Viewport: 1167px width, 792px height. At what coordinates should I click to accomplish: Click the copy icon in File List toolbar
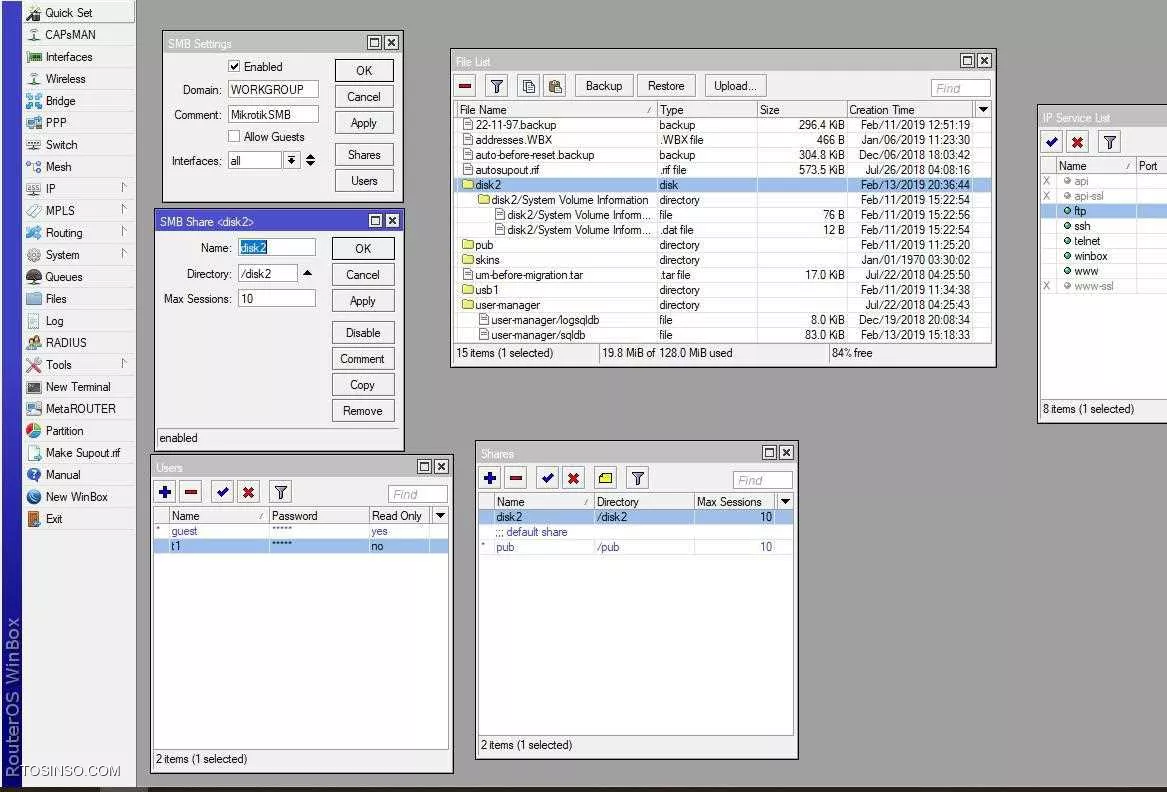click(x=528, y=86)
